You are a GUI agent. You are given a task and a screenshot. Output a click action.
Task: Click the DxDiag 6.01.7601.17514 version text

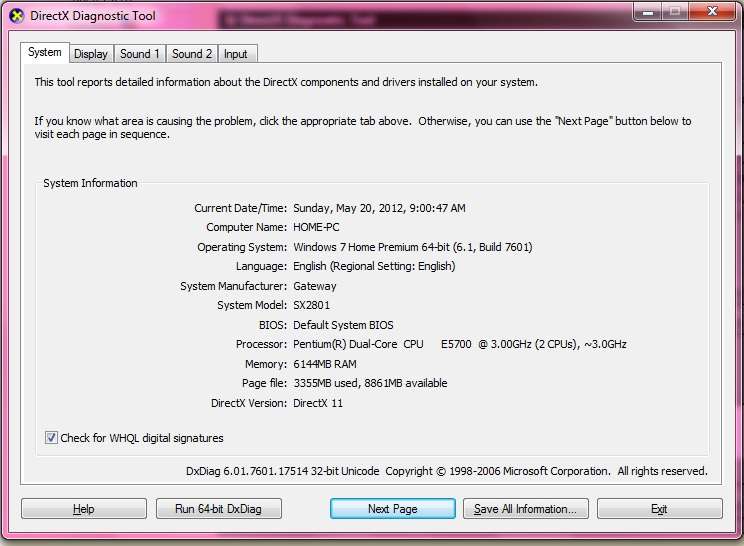(283, 471)
